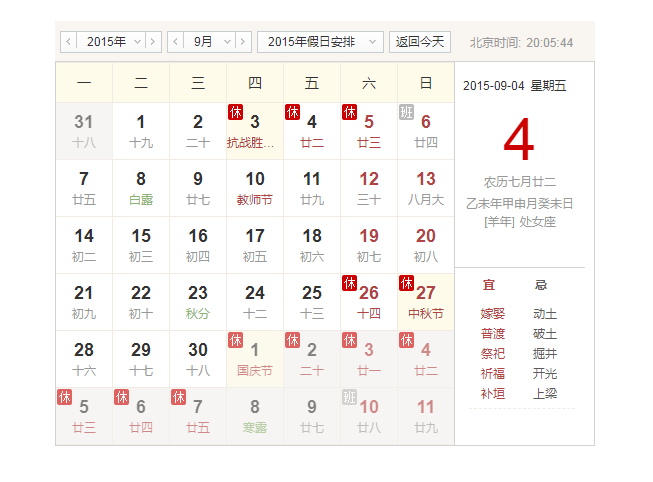Select September 24 十二
The image size is (653, 482).
[x=255, y=302]
